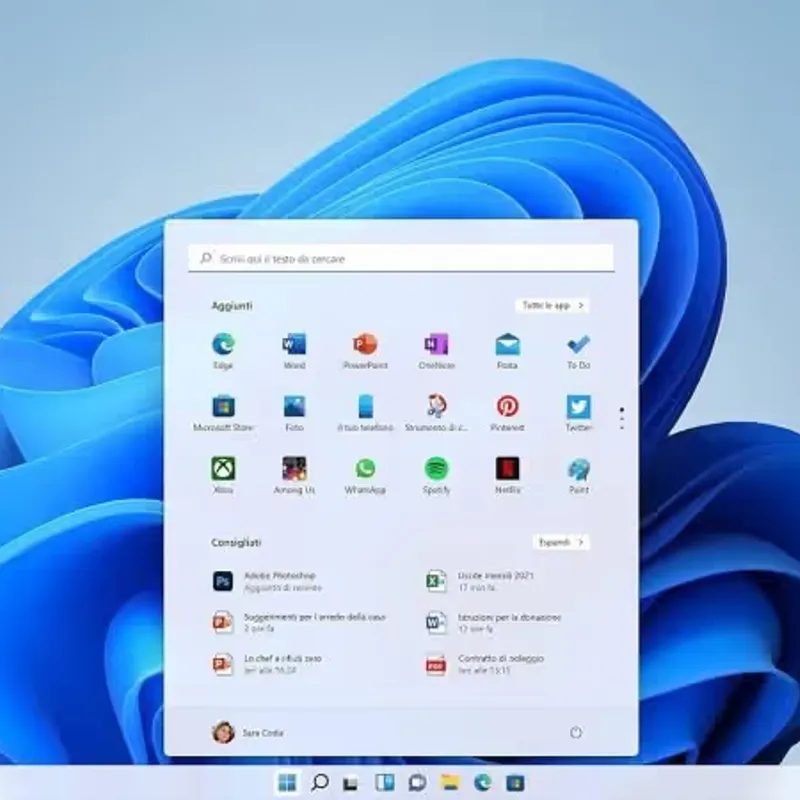Open Lo chef a rifiuti zero presentation

coord(267,664)
